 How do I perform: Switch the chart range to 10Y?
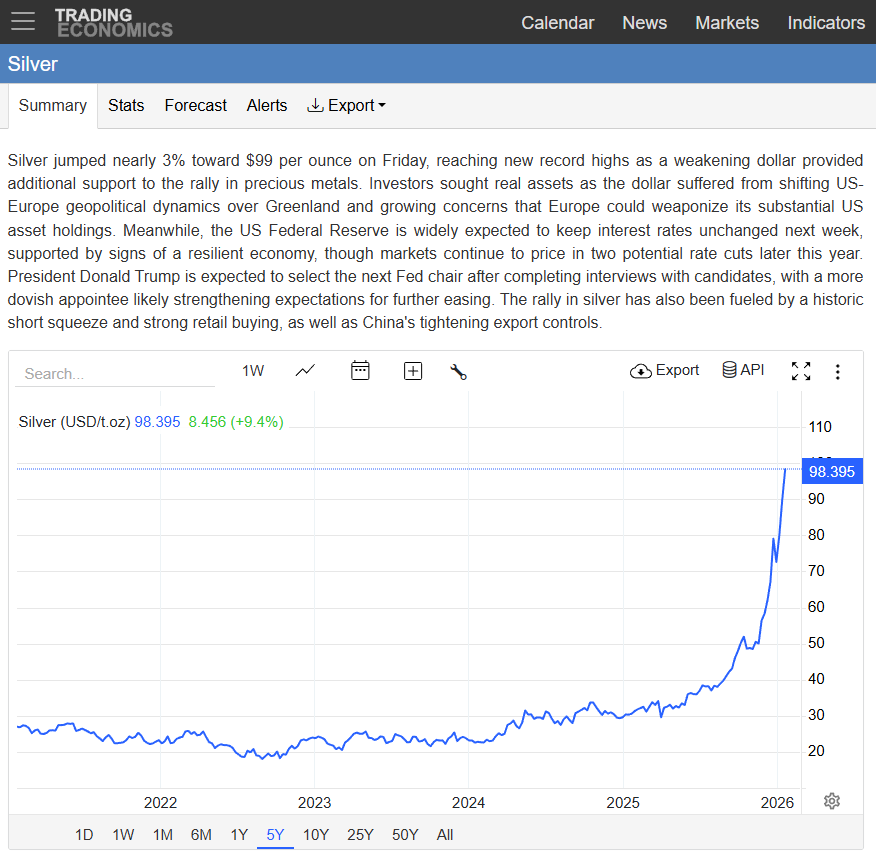(x=316, y=835)
